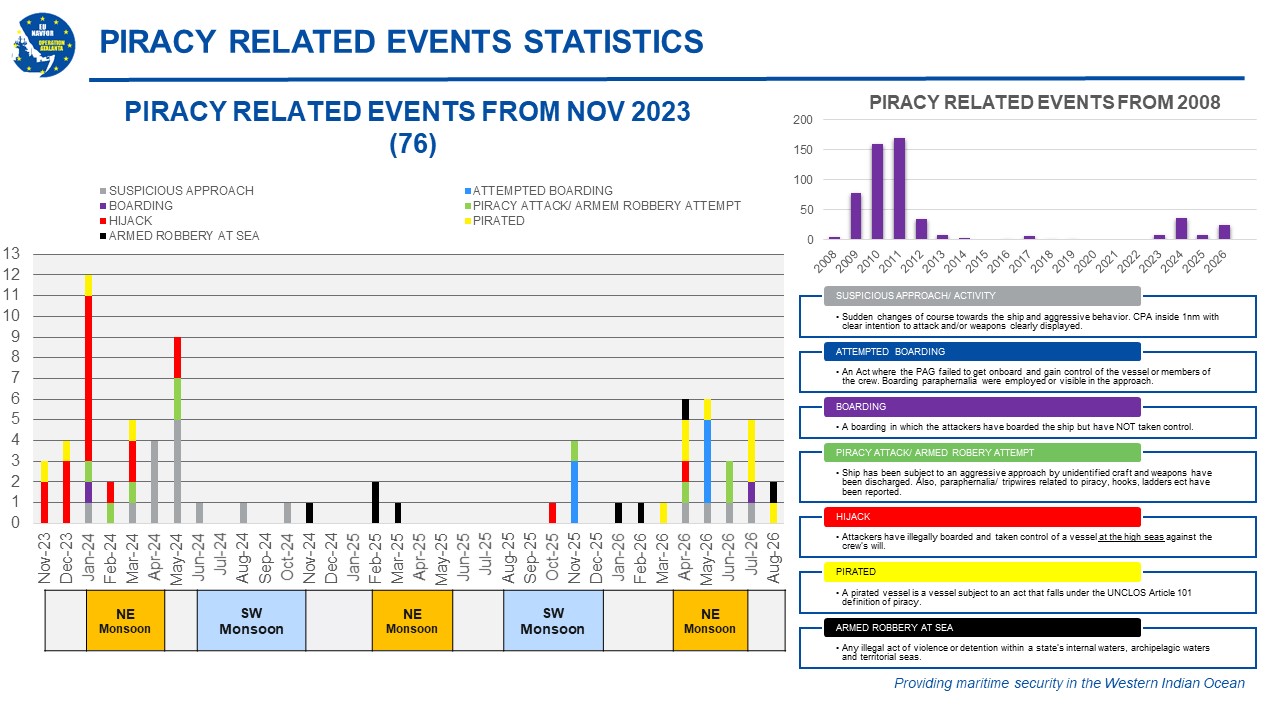Click the NE Monsoon box below Feb-25
1280x720 pixels.
412,621
